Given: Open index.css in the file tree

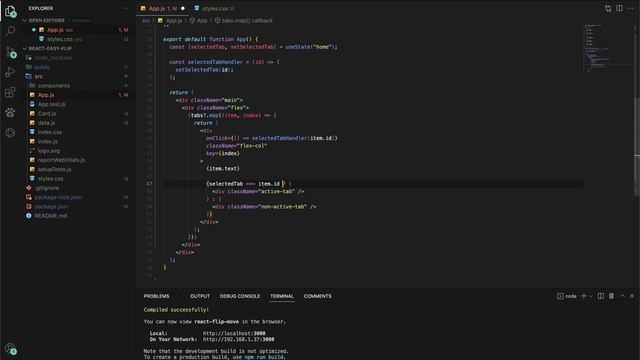Looking at the screenshot, I should pyautogui.click(x=50, y=132).
